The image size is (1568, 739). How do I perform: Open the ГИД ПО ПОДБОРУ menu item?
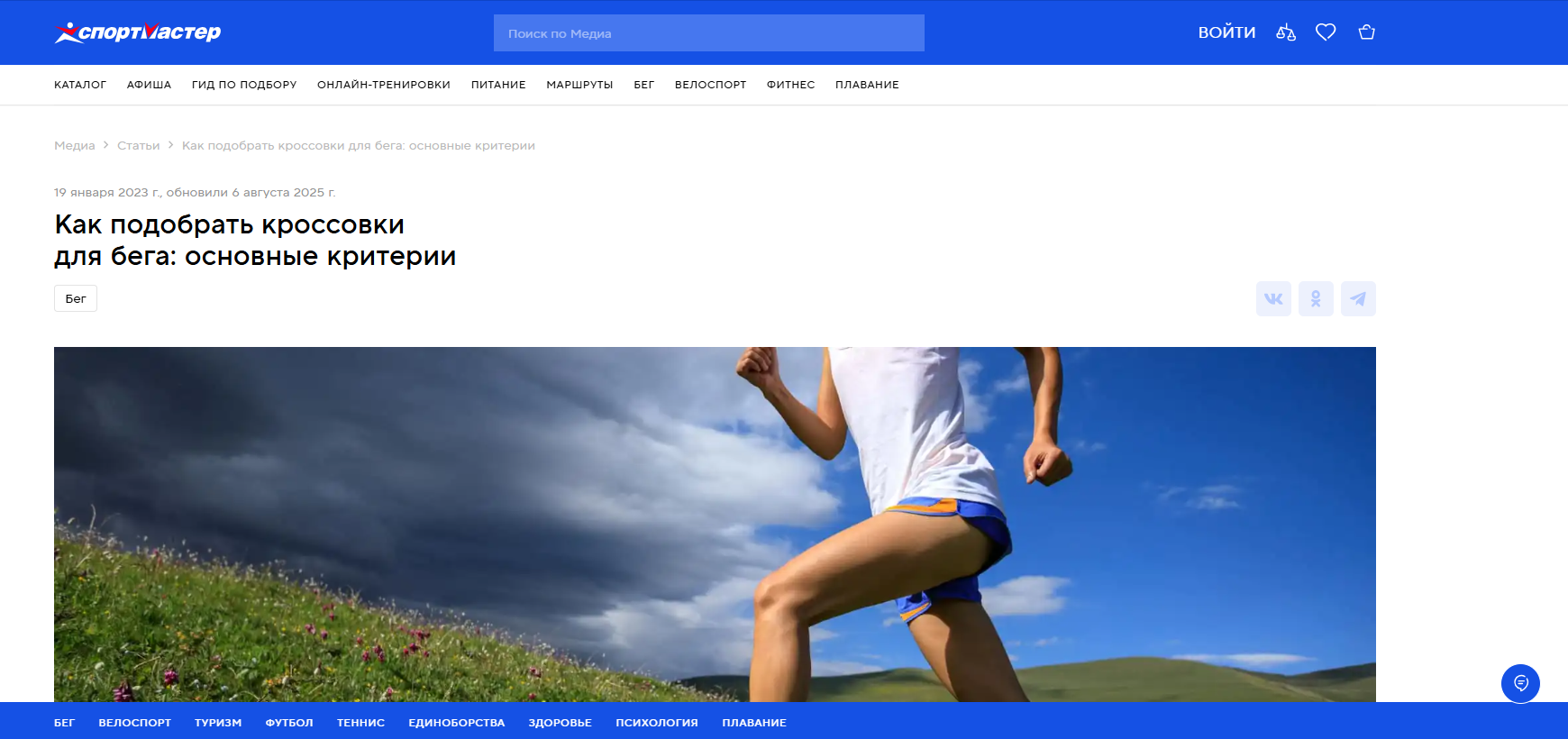point(244,85)
